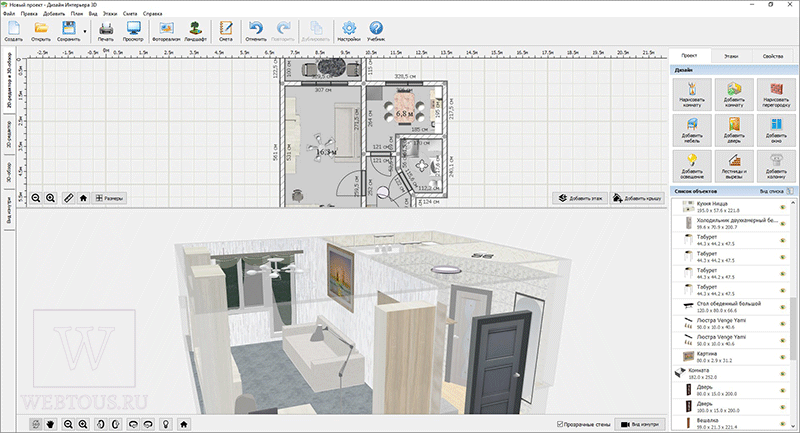Pick the ruler measuring tool in 2D view
This screenshot has height=433, width=800.
pyautogui.click(x=68, y=198)
